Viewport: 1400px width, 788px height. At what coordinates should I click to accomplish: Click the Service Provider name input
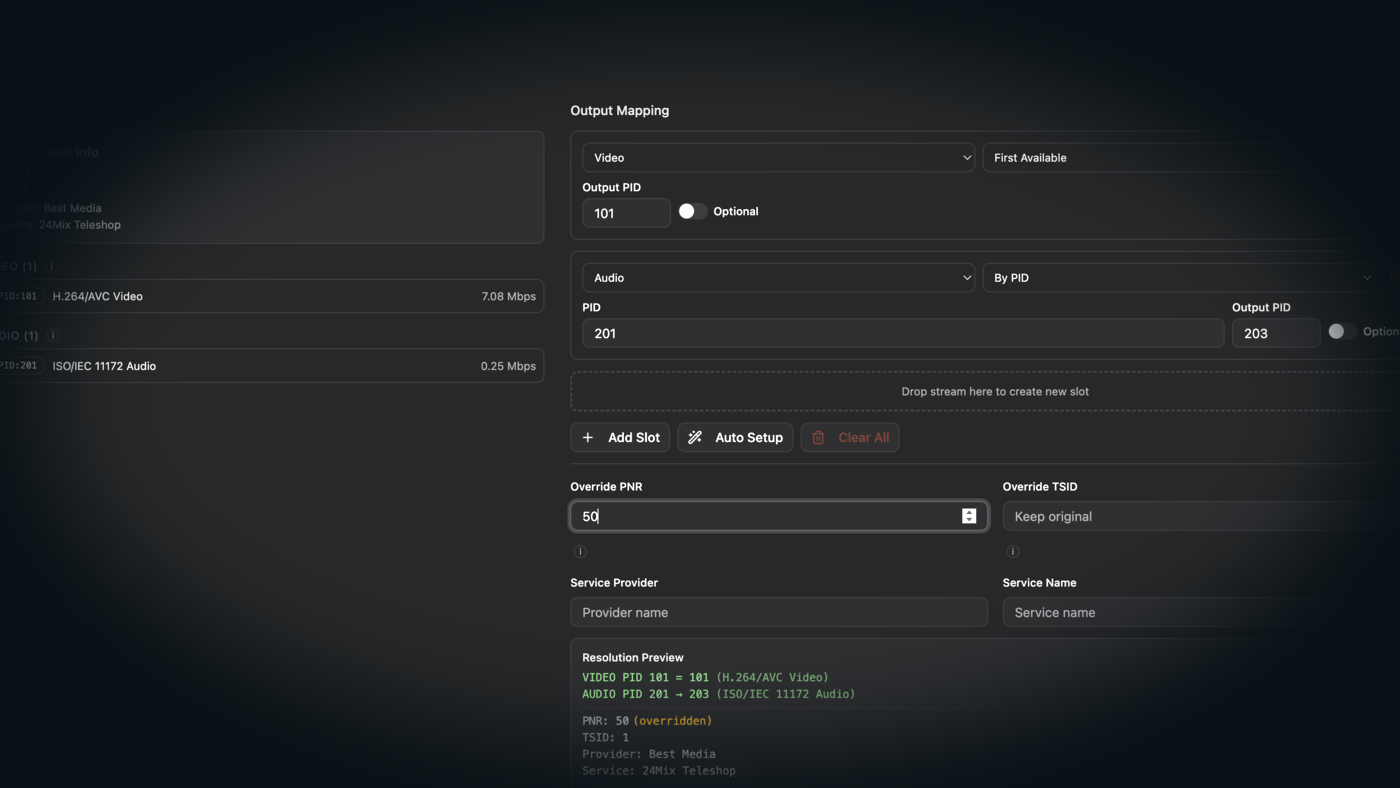point(778,611)
